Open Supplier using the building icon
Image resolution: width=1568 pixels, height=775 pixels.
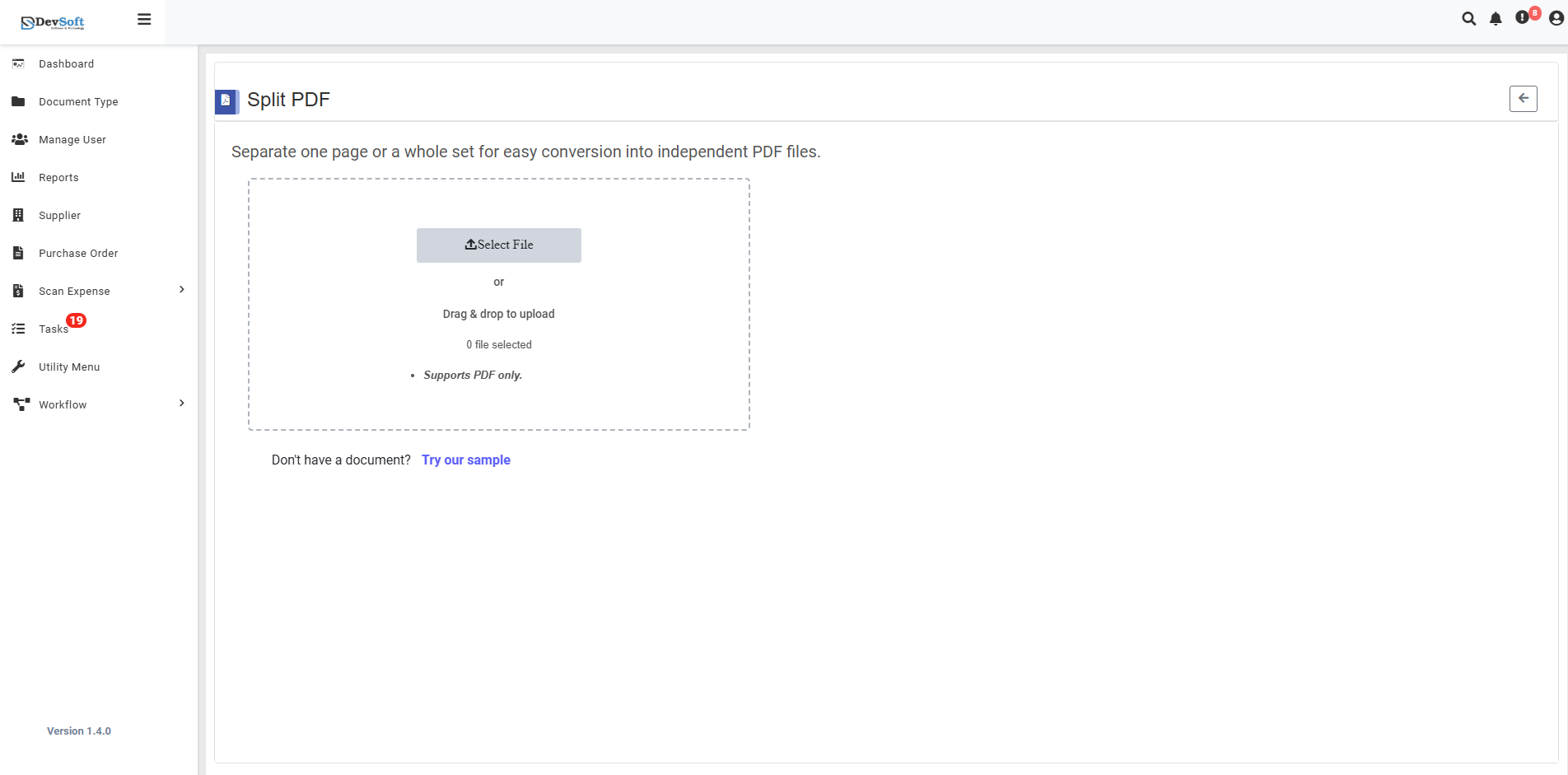point(18,215)
